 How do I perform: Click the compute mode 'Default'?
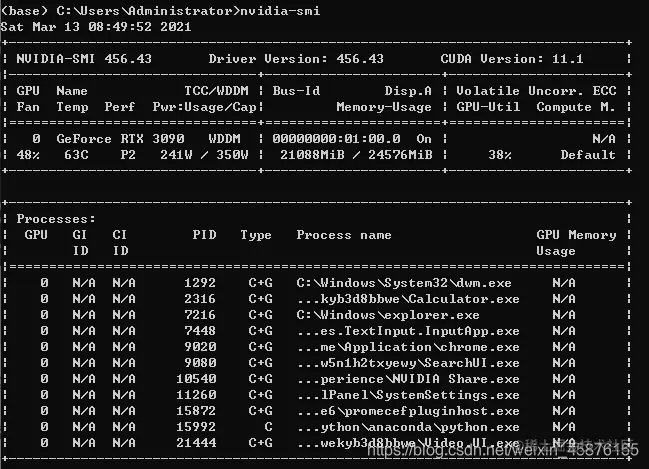(x=588, y=155)
